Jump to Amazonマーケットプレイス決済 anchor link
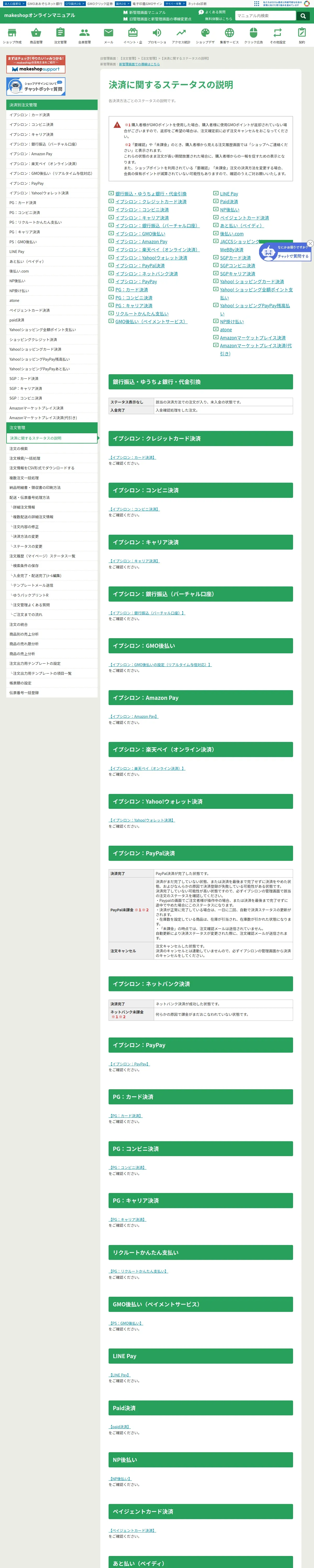 253,337
